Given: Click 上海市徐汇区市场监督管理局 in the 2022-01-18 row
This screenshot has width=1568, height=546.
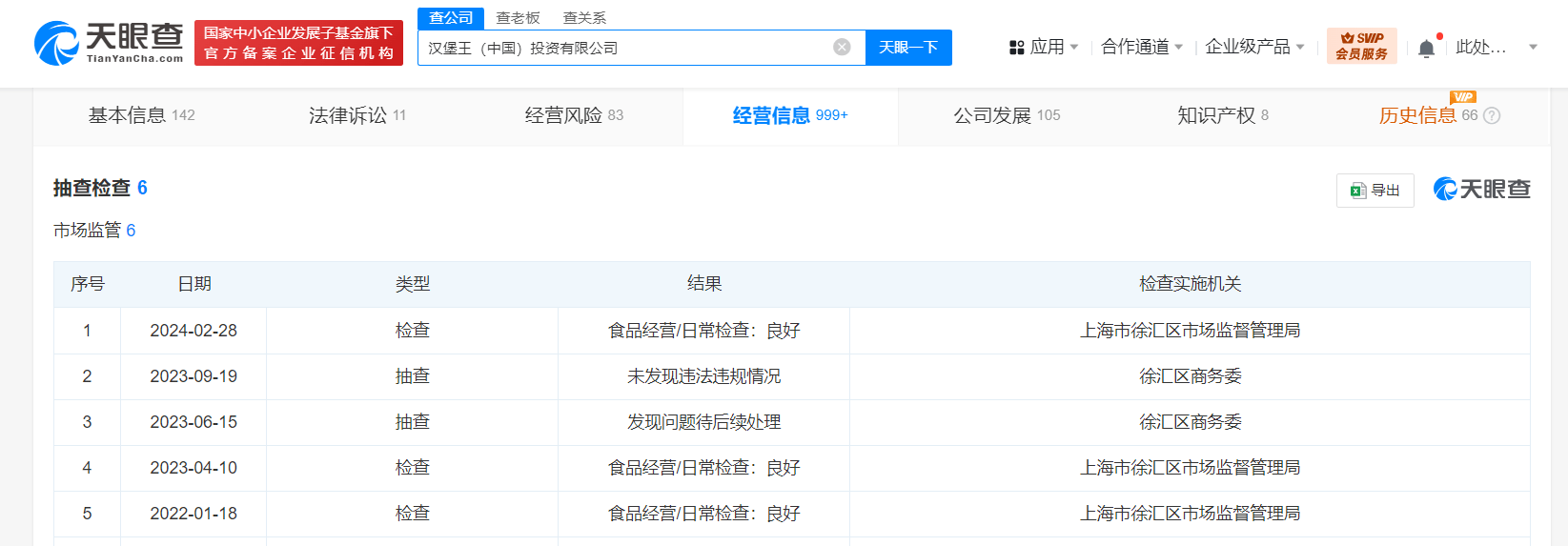Looking at the screenshot, I should (x=1191, y=514).
